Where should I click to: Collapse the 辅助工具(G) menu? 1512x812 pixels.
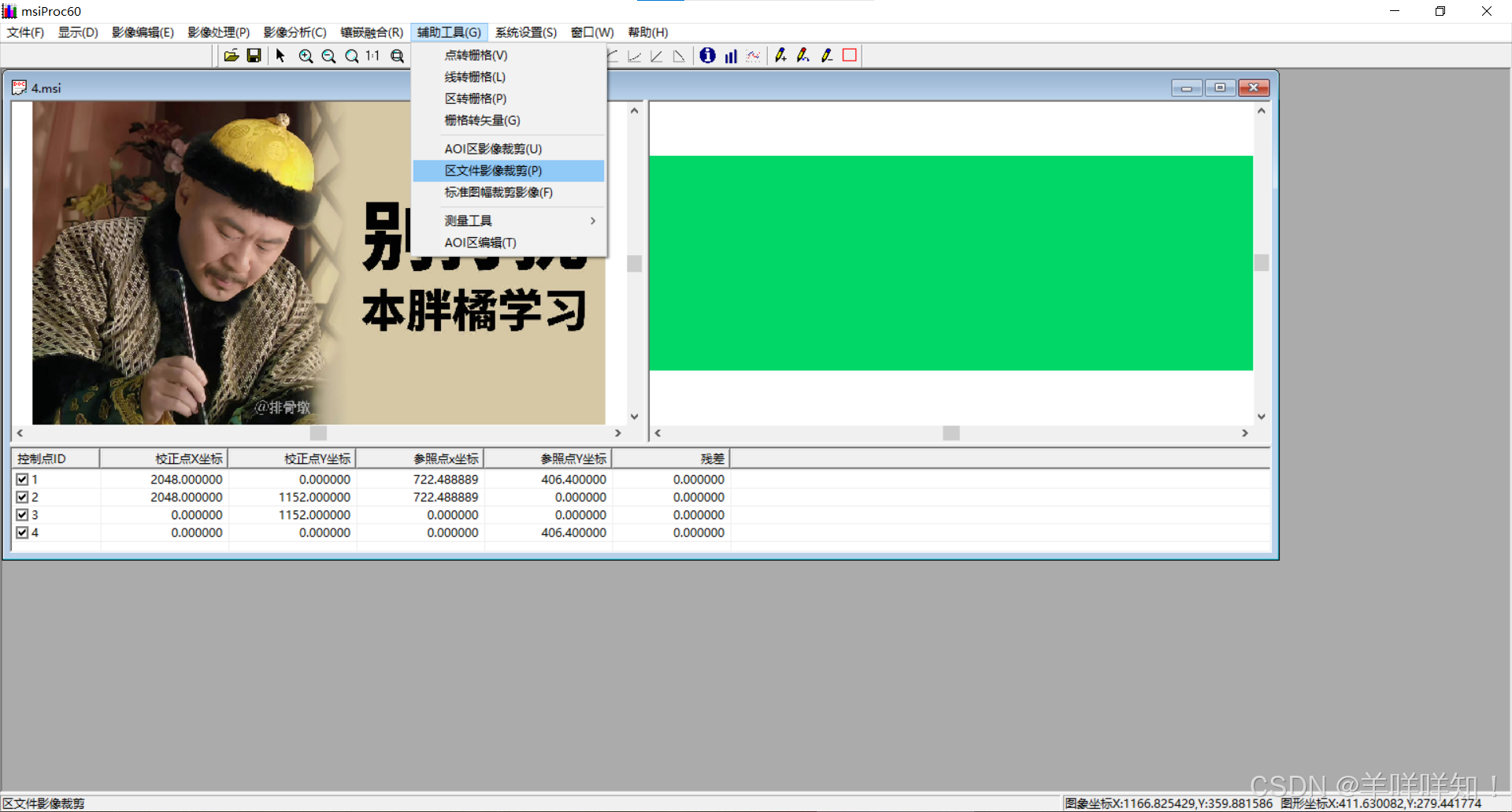click(x=449, y=32)
